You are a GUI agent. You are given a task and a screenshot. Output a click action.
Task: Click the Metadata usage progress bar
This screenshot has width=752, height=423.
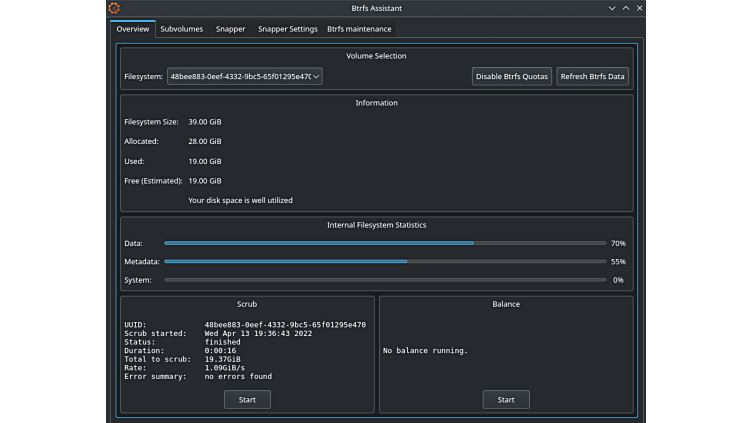(385, 261)
